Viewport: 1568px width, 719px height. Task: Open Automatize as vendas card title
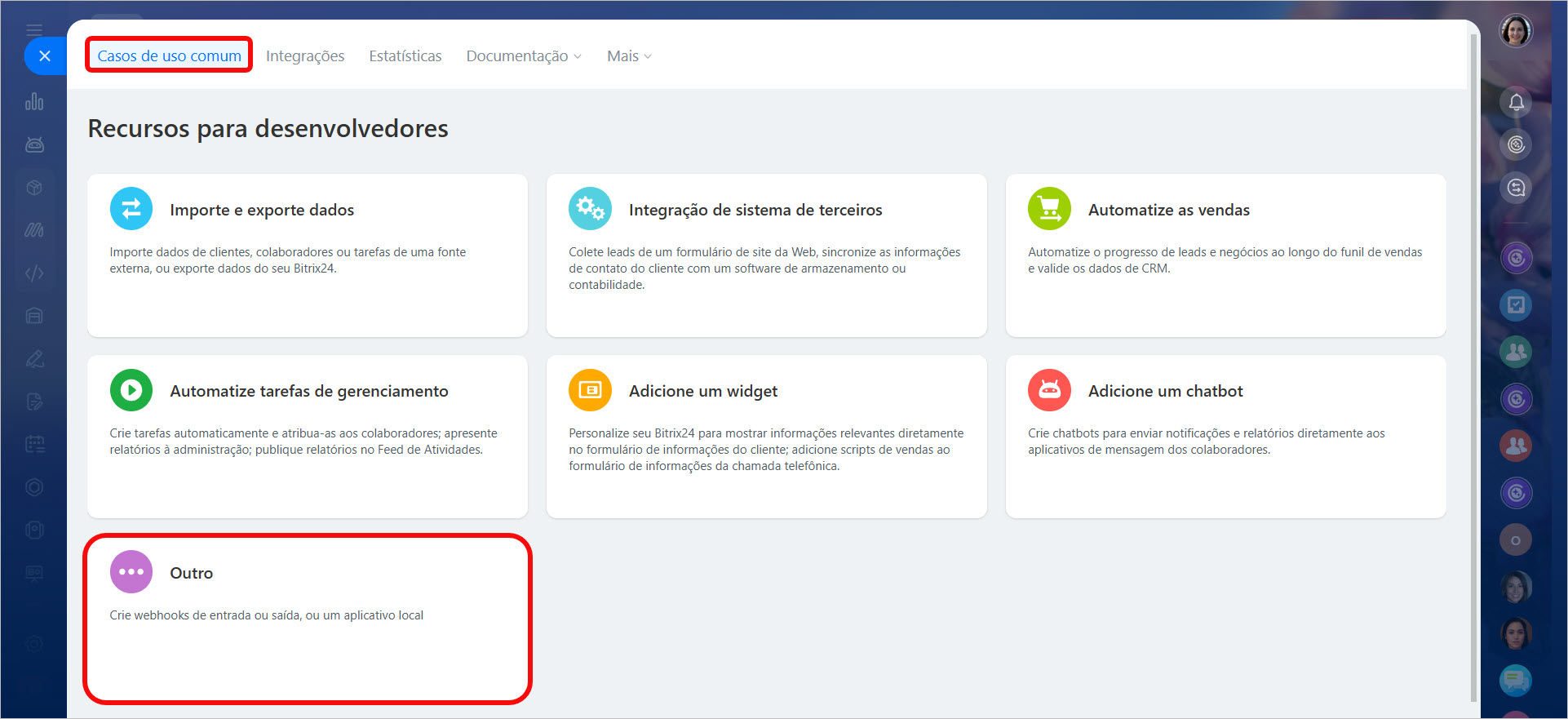point(1169,210)
